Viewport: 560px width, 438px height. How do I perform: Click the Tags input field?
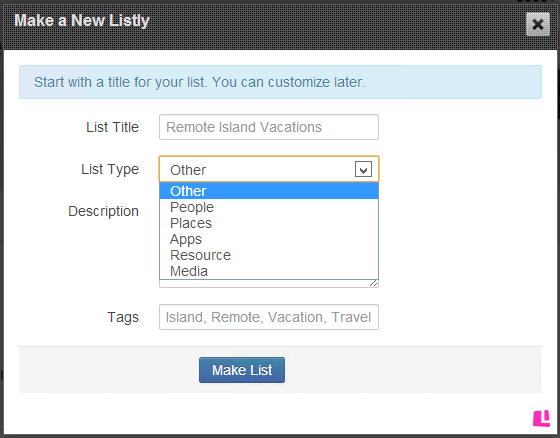point(269,317)
